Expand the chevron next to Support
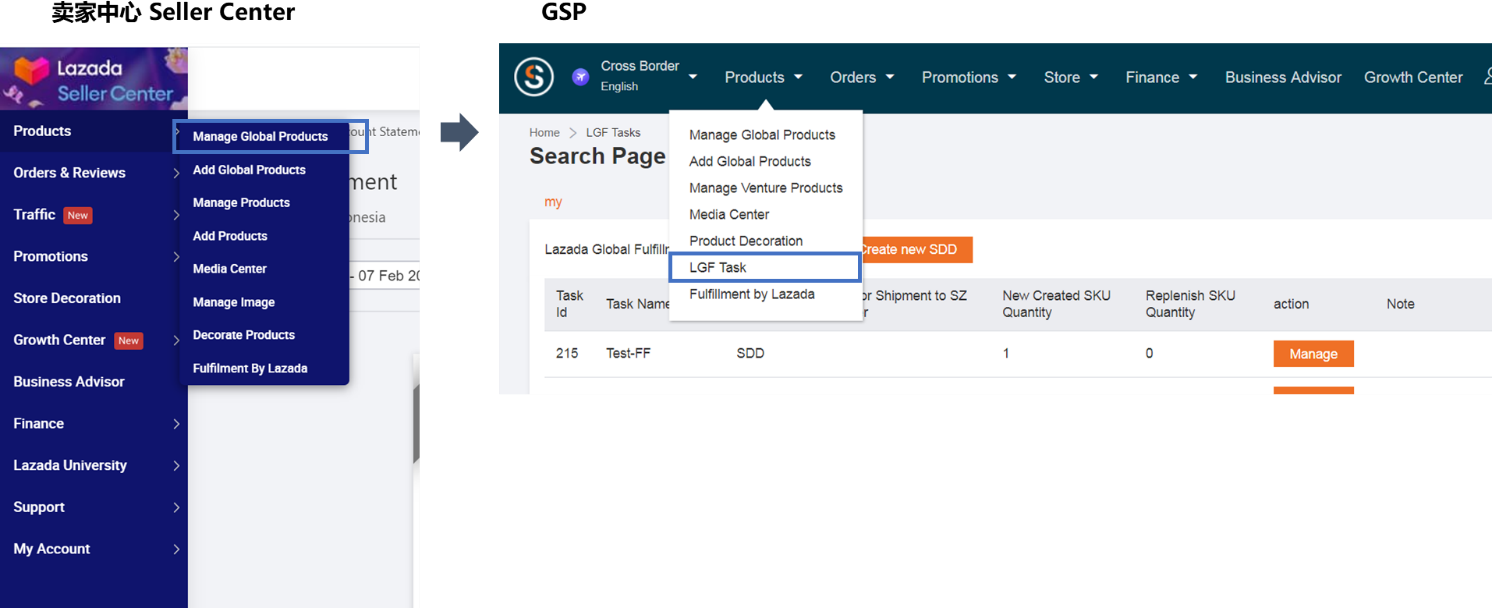The width and height of the screenshot is (1492, 608). tap(176, 508)
